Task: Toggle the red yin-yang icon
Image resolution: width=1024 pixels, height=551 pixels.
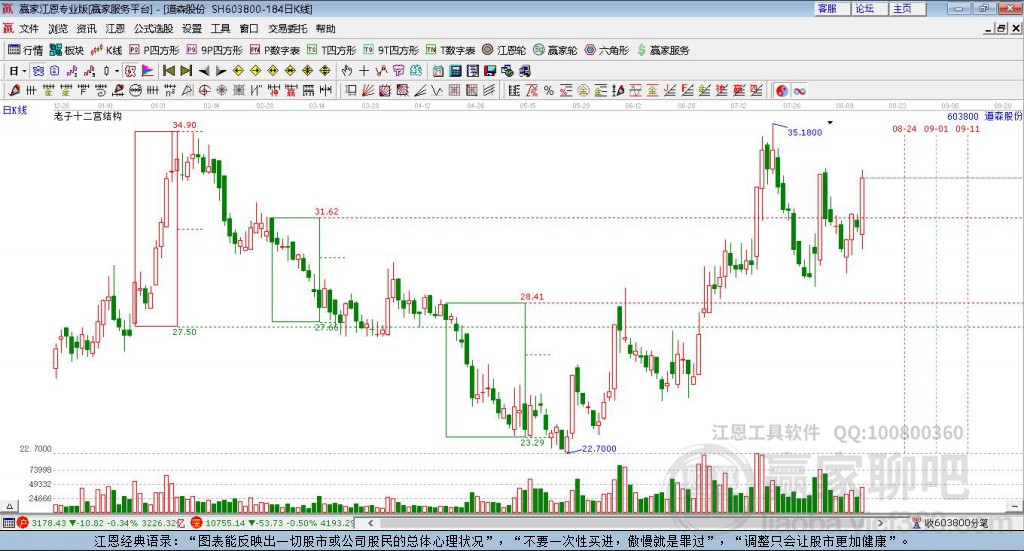Action: [782, 91]
